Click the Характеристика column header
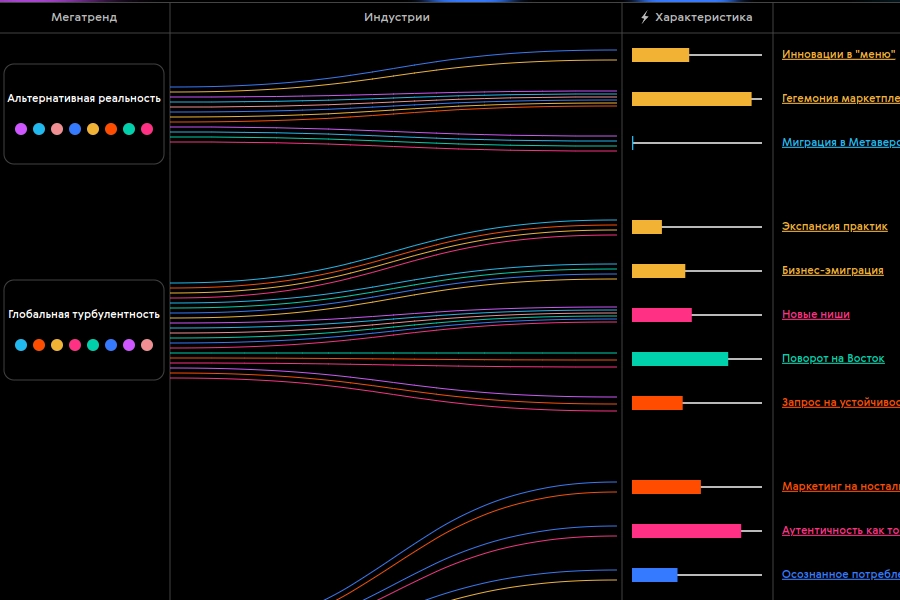The image size is (900, 600). [704, 17]
